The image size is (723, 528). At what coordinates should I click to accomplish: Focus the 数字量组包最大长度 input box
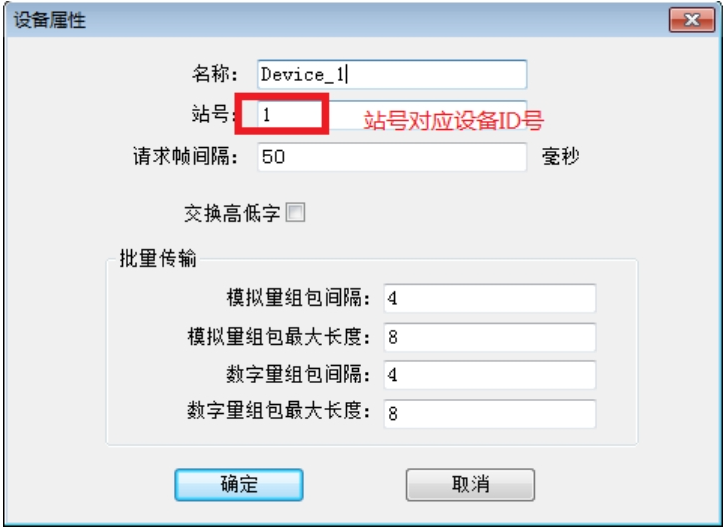coord(490,414)
